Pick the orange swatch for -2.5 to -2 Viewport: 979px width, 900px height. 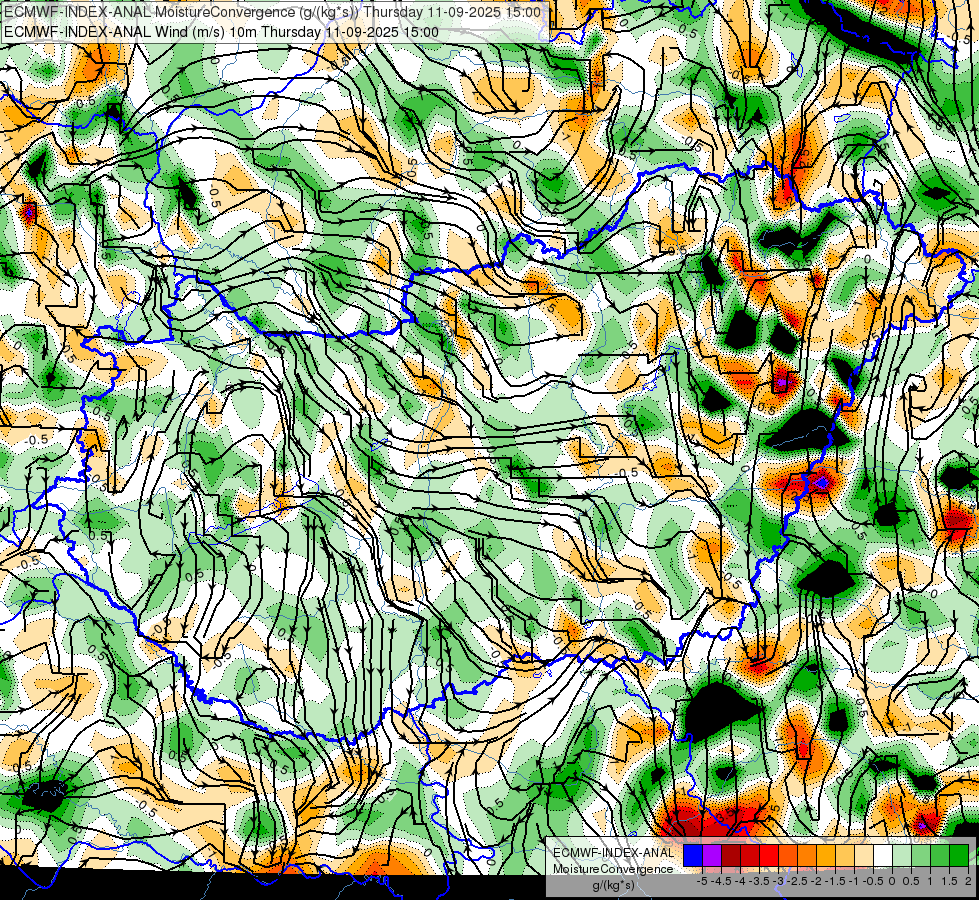[807, 856]
